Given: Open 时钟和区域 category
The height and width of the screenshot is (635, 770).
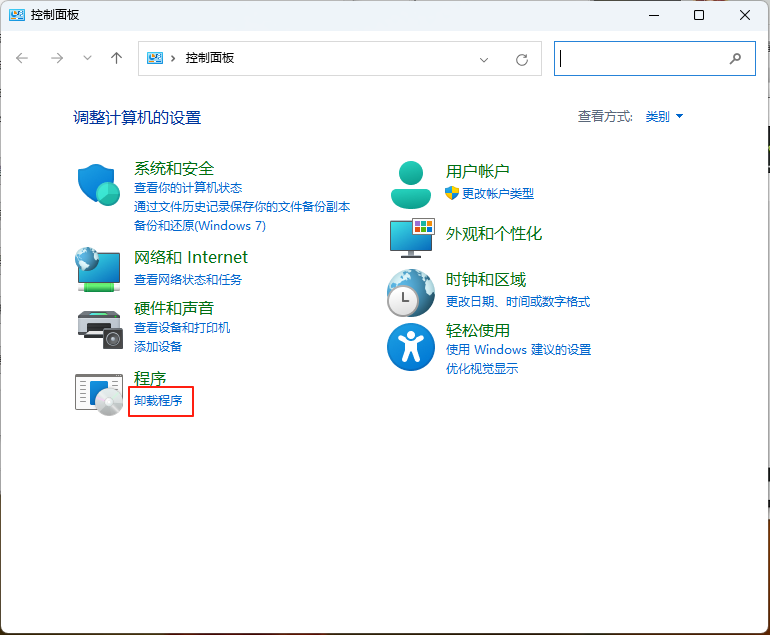Looking at the screenshot, I should coord(486,280).
